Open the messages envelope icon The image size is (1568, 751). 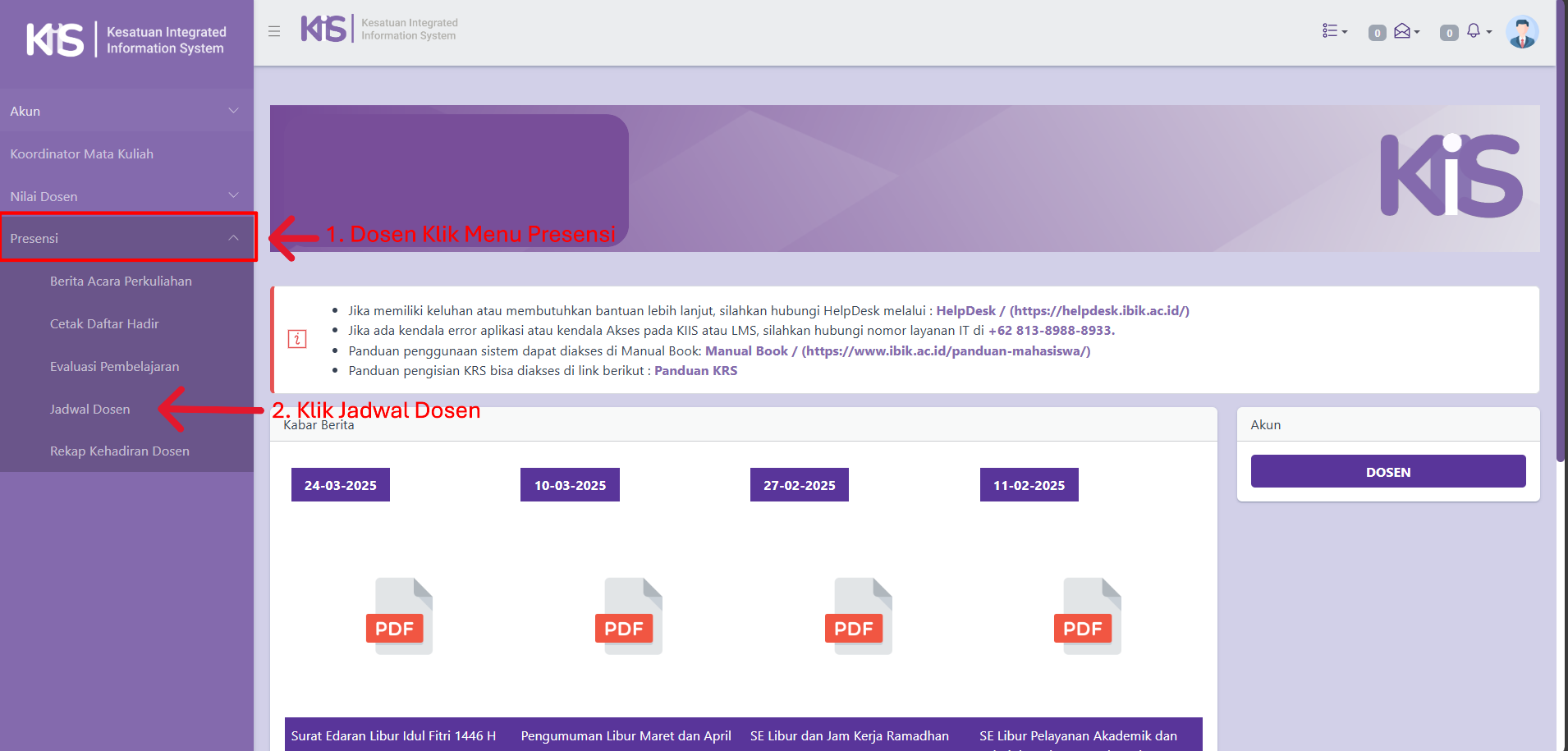click(x=1404, y=31)
